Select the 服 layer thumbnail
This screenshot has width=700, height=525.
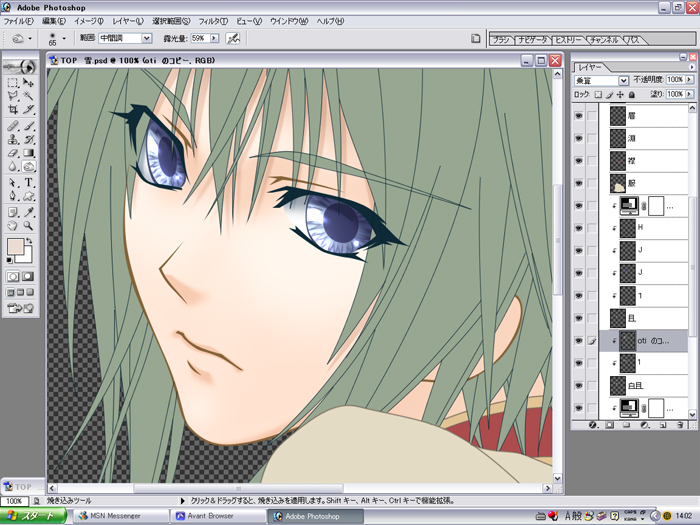pyautogui.click(x=618, y=183)
